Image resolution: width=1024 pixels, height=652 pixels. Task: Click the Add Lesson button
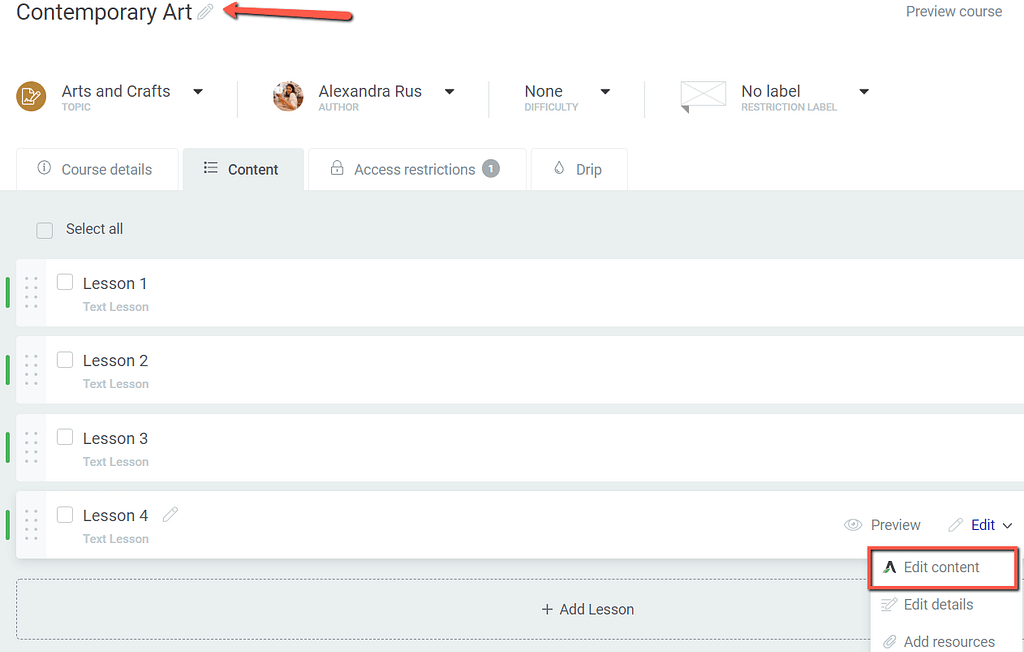[x=587, y=609]
